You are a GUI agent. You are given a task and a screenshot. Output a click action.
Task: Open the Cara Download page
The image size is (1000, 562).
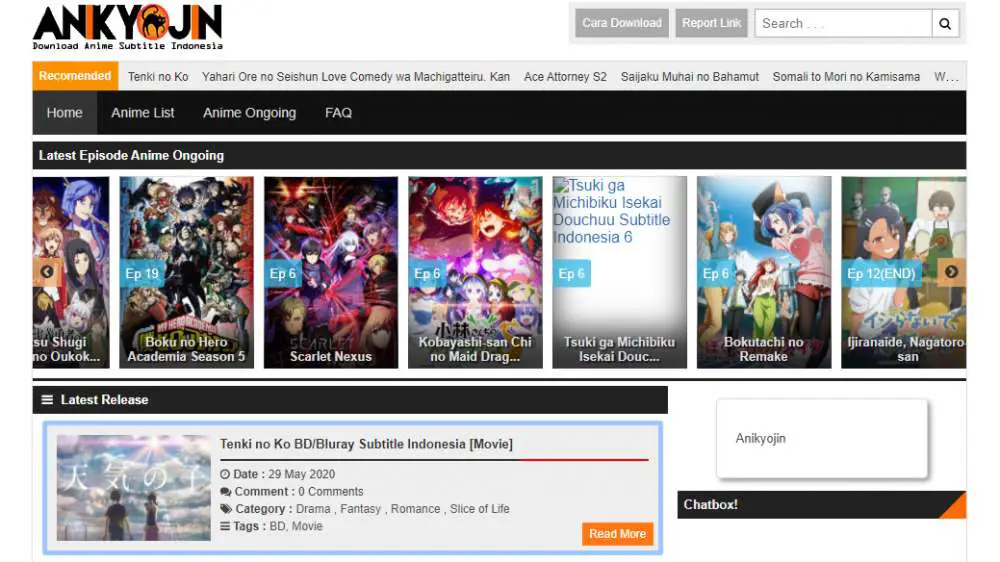tap(622, 23)
